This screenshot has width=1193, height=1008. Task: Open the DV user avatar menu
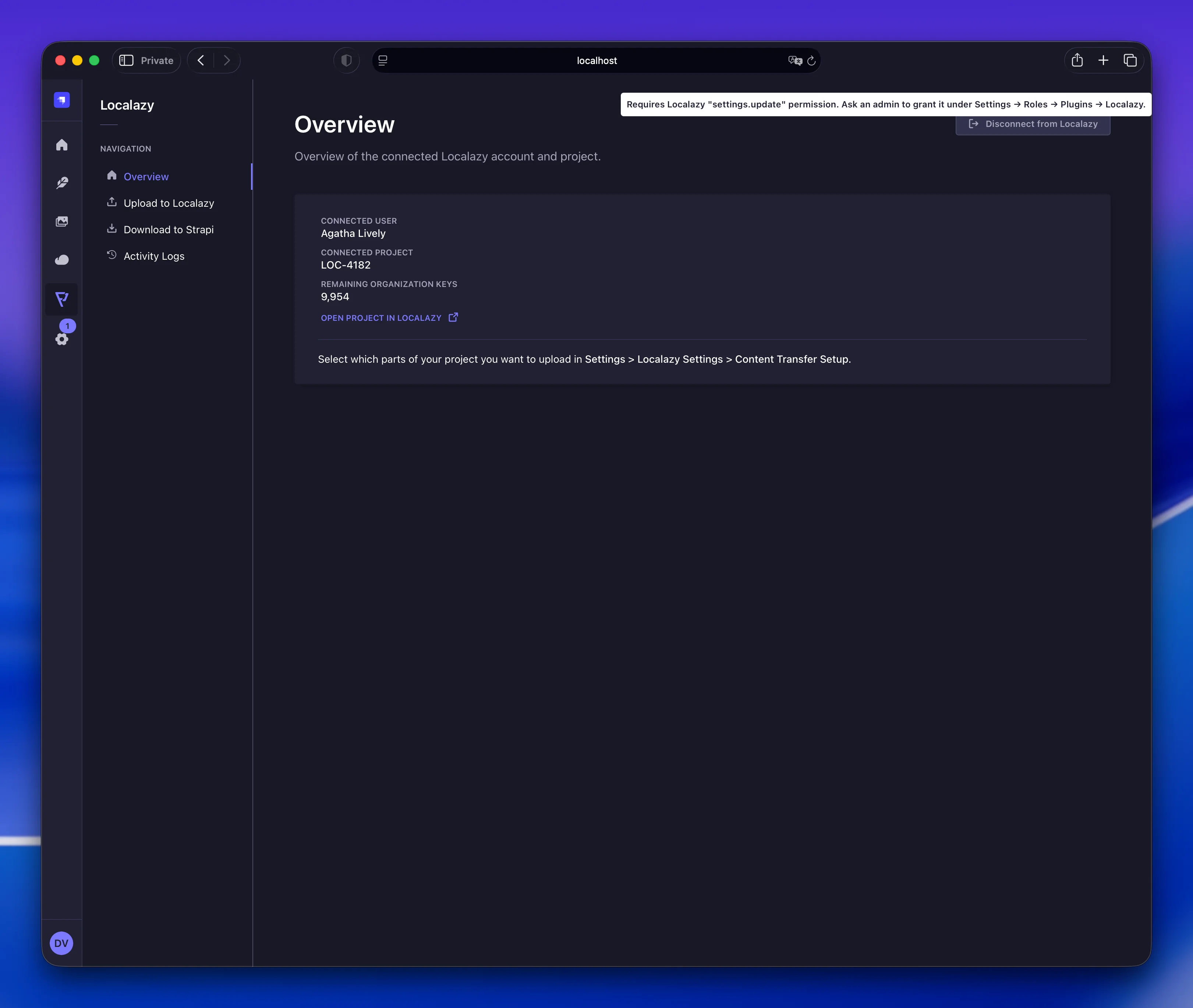(62, 943)
